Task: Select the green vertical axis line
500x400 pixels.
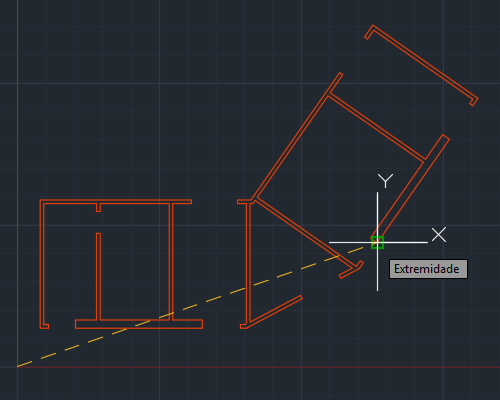Action: tap(18, 183)
